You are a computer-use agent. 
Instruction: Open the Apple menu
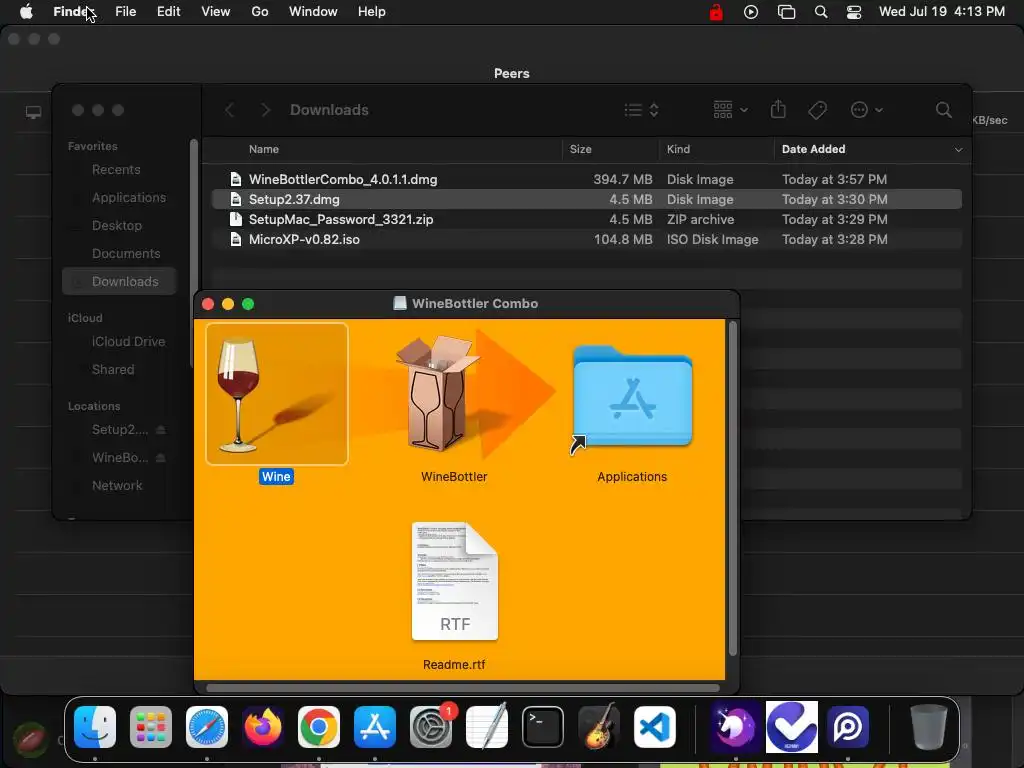pos(25,12)
